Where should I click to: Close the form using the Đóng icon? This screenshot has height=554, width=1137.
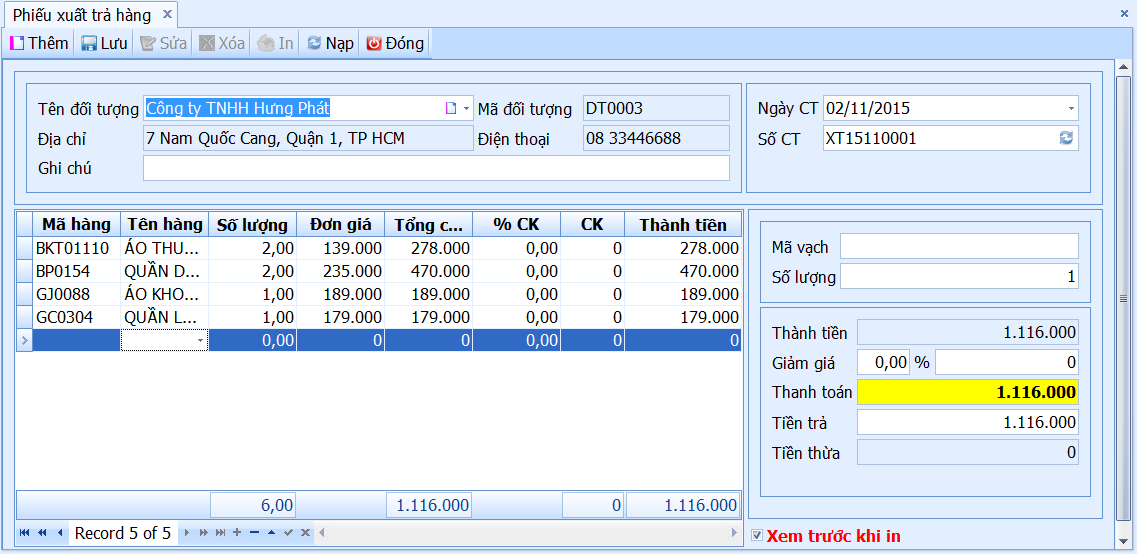pos(374,44)
